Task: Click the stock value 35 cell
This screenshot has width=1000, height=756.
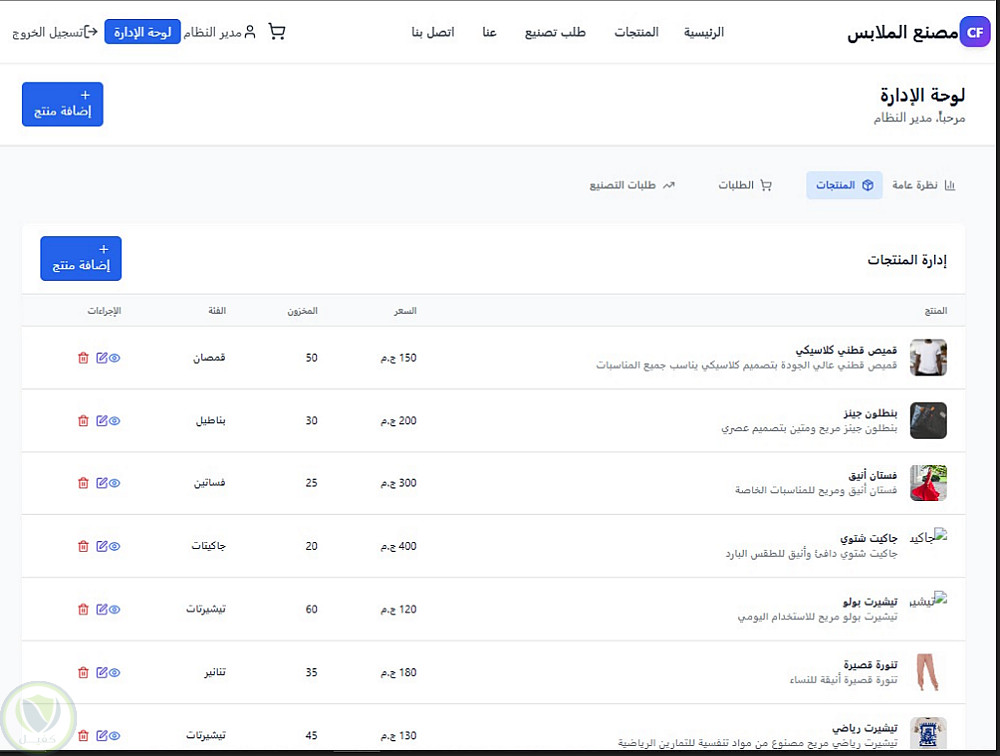Action: 311,672
